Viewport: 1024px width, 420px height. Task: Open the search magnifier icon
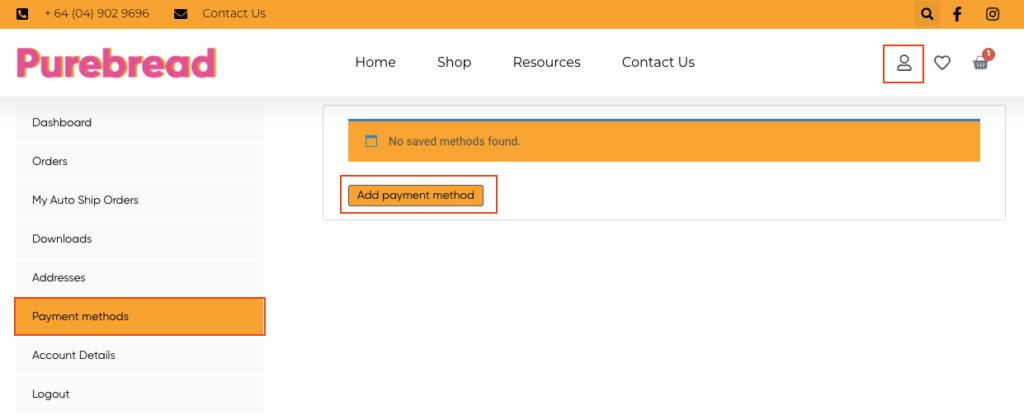click(x=927, y=14)
